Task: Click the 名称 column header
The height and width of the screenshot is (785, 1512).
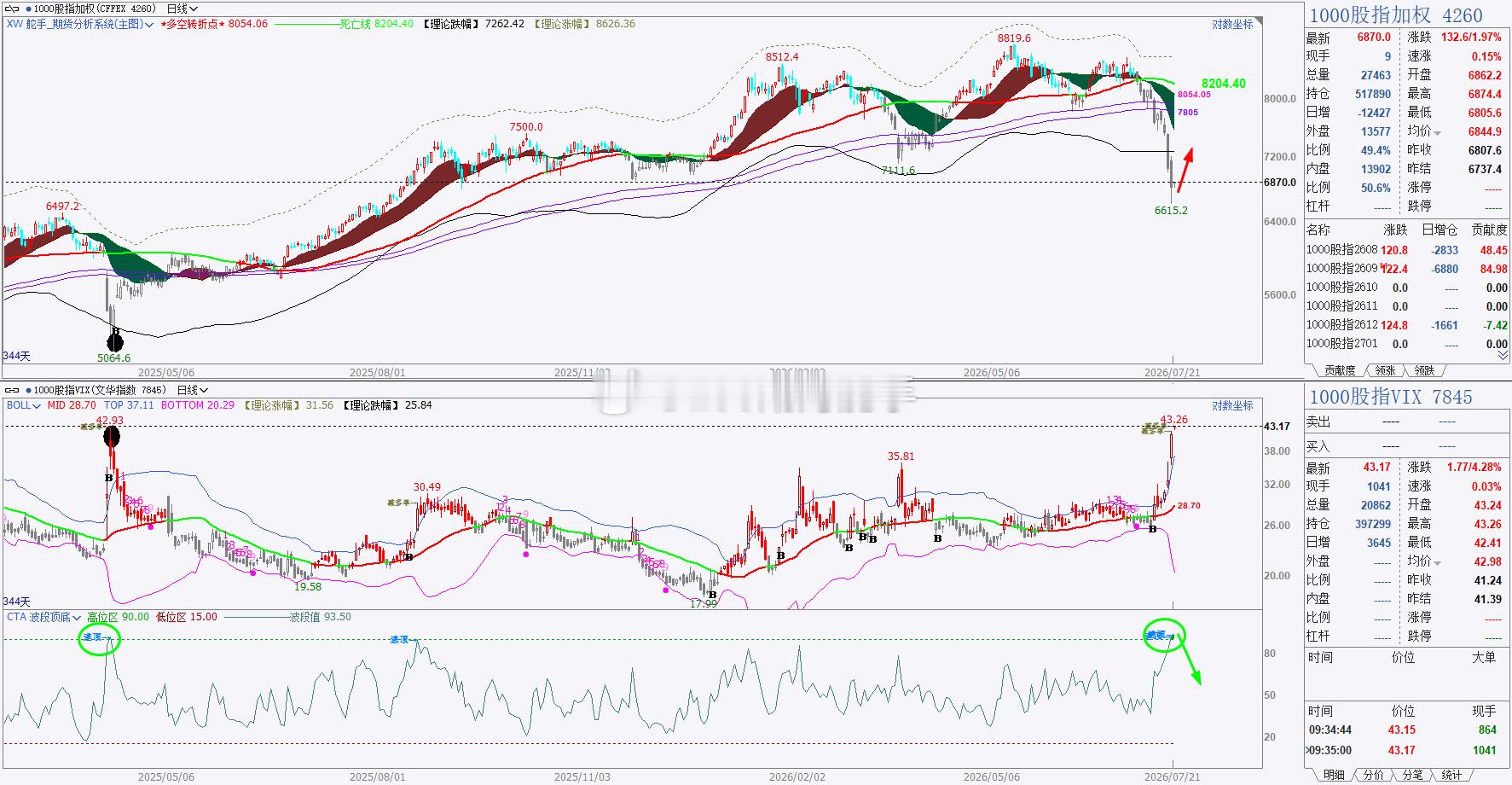Action: click(1318, 230)
